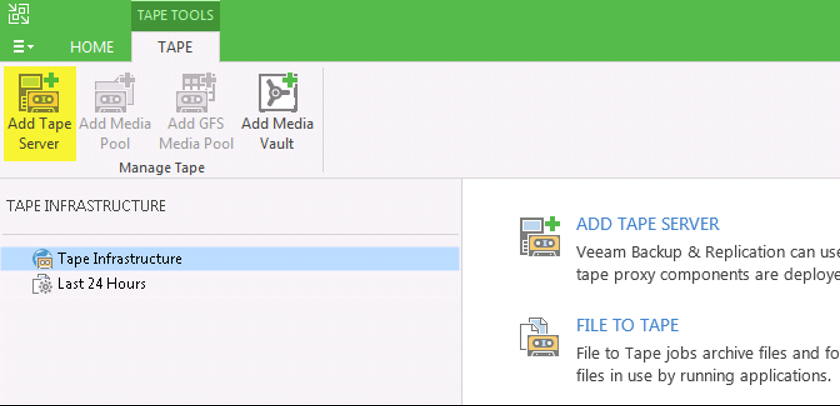This screenshot has width=840, height=406.
Task: Select the Tape Infrastructure globe icon in tree
Action: point(42,259)
